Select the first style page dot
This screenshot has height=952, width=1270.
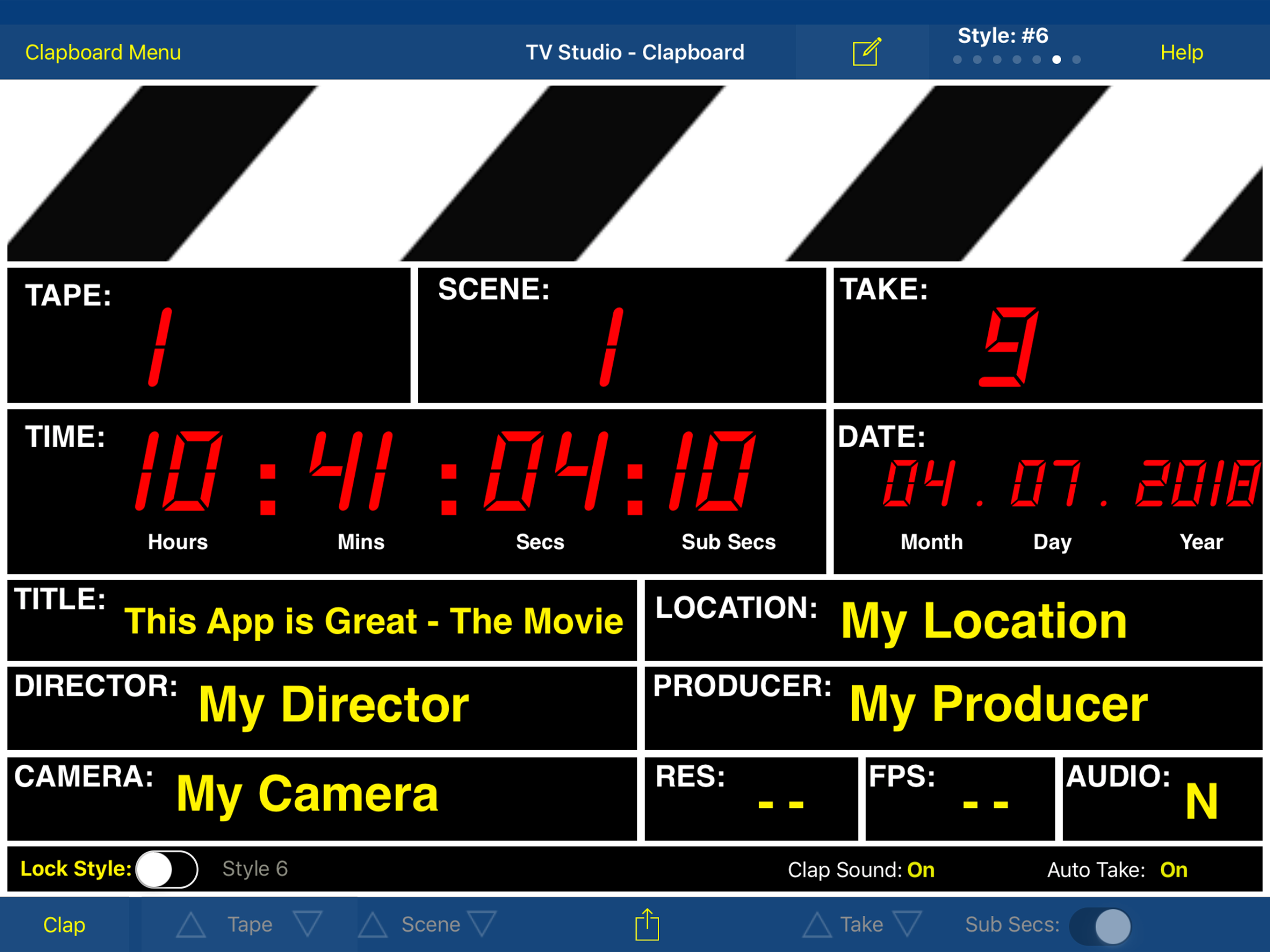957,59
